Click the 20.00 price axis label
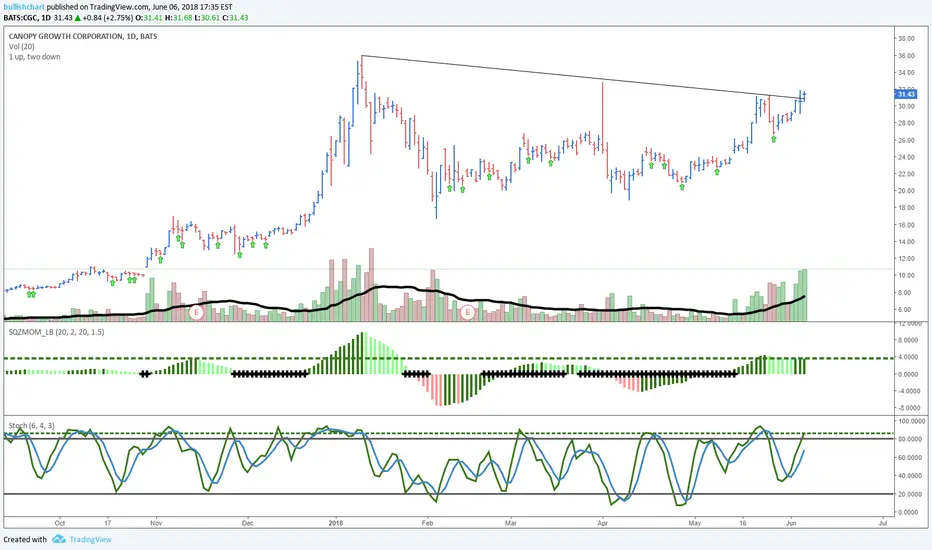Image resolution: width=932 pixels, height=550 pixels. tap(906, 191)
